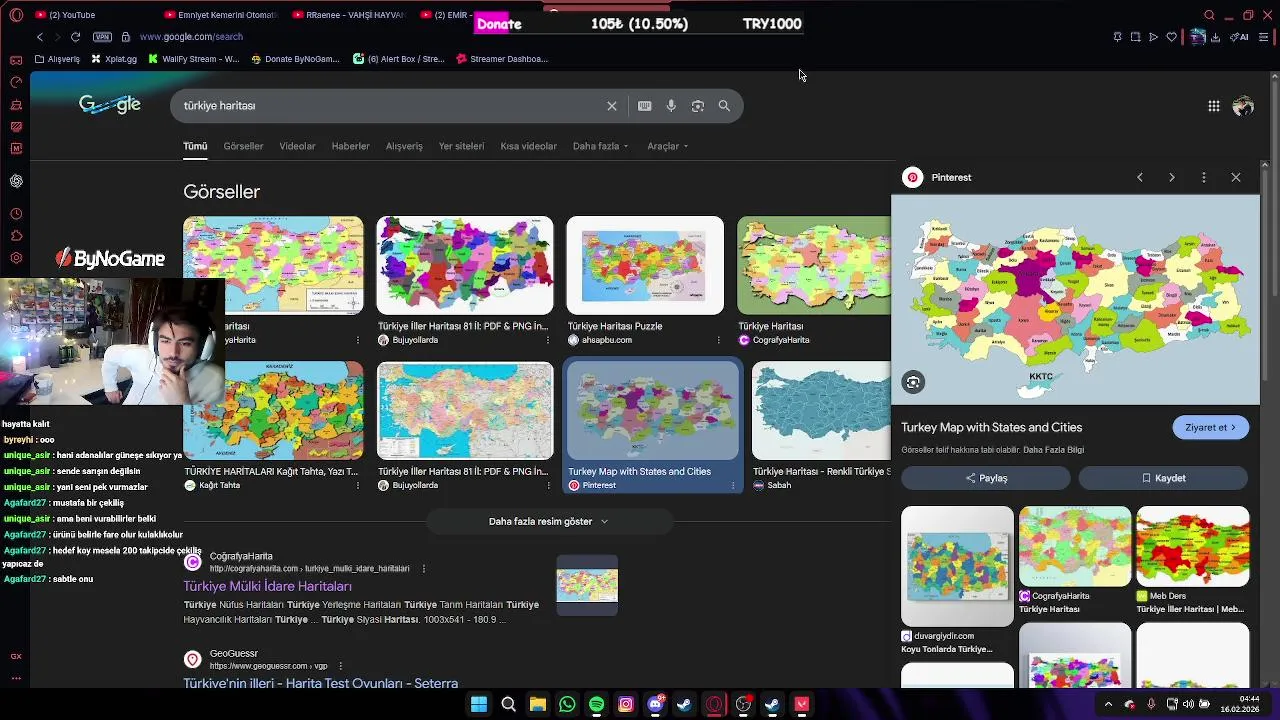Start voice search with the microphone icon
The height and width of the screenshot is (720, 1280).
[x=671, y=106]
